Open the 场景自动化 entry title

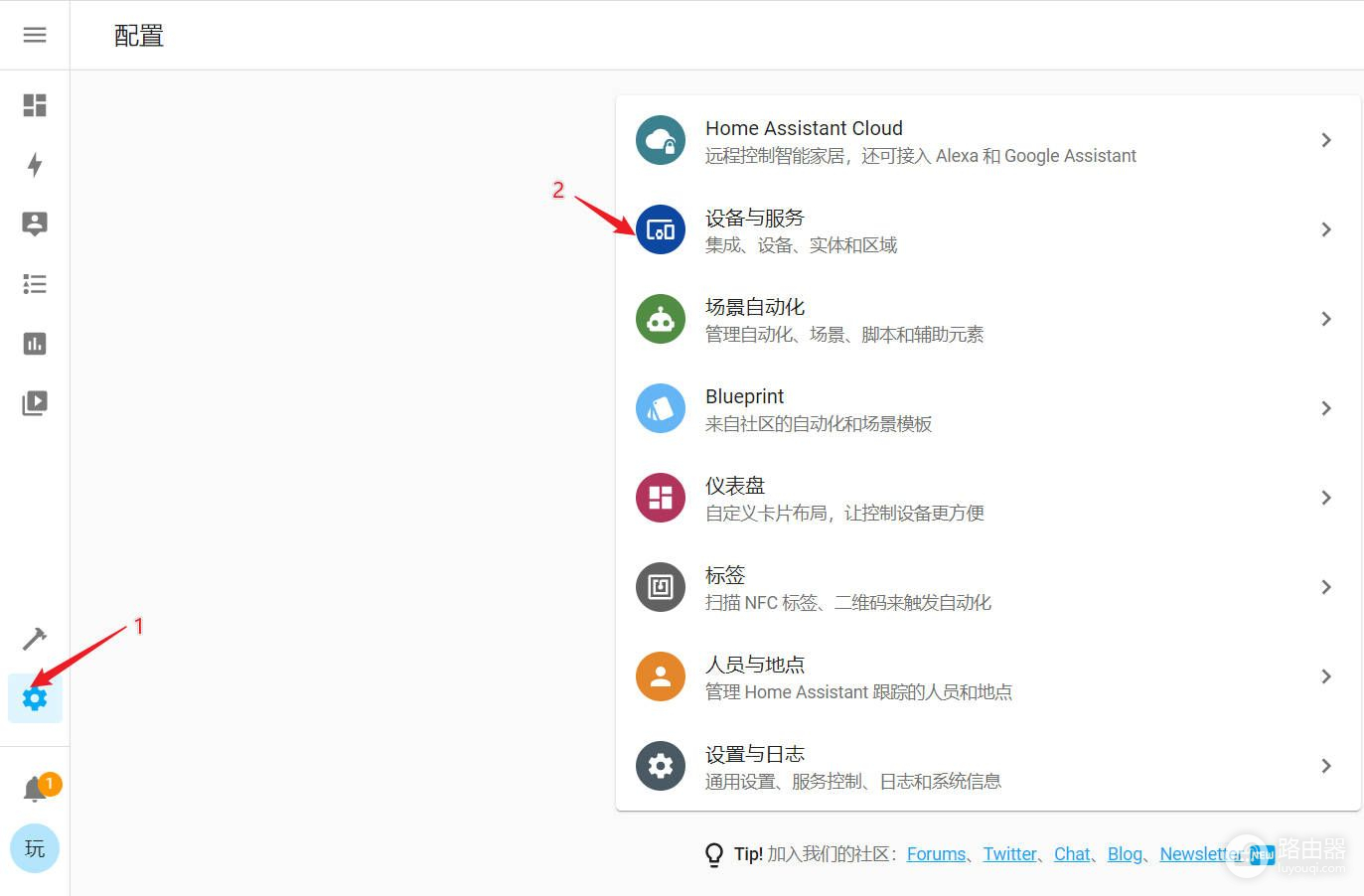pos(755,307)
